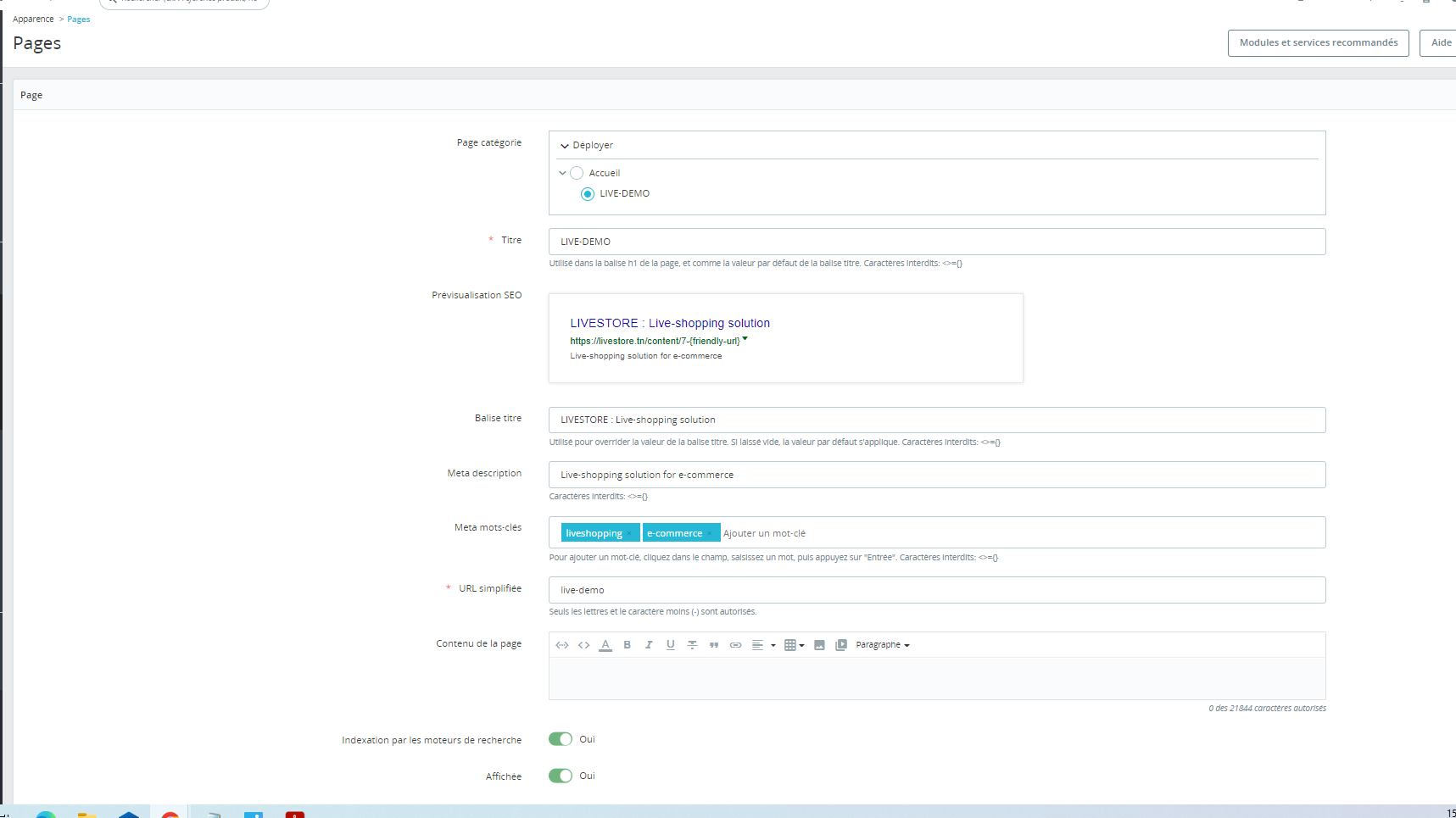Select the LIVE-DEMO category radio button
The image size is (1456, 818).
(x=588, y=194)
